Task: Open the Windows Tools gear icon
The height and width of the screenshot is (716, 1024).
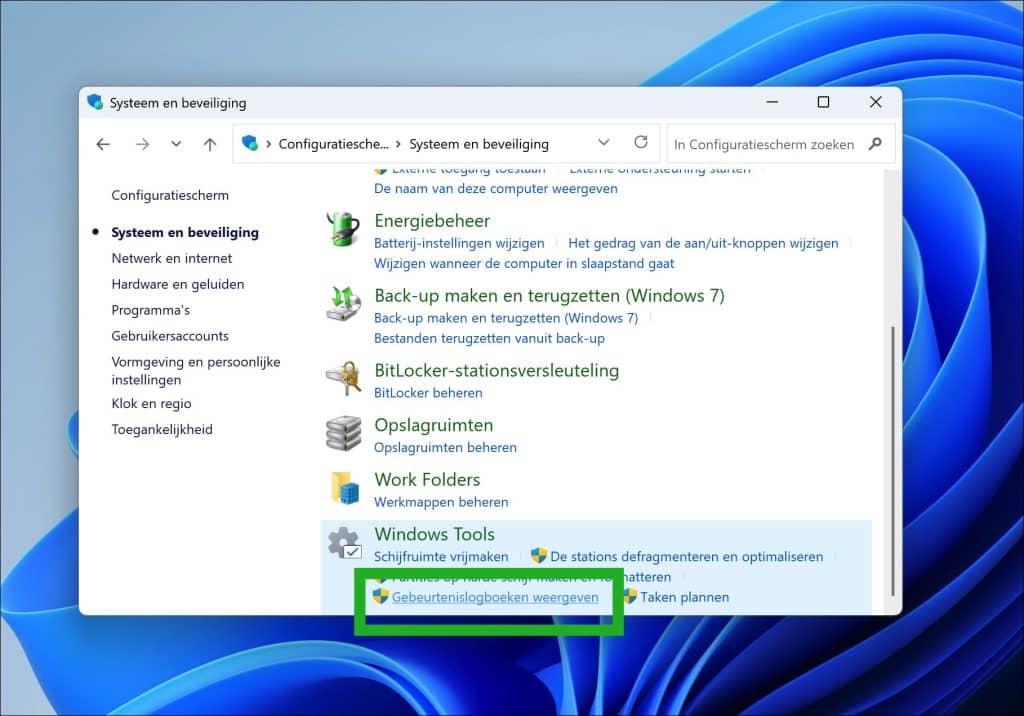Action: (344, 543)
